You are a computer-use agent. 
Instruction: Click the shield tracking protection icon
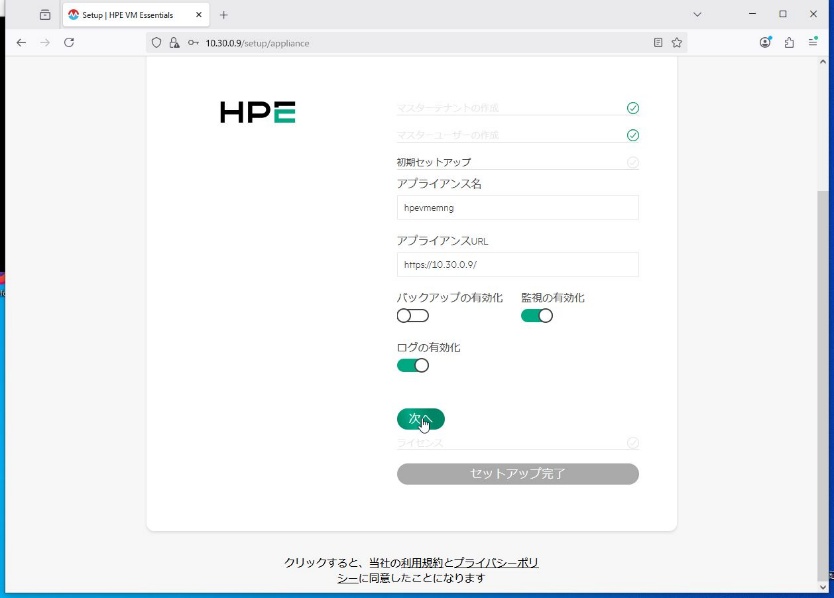(155, 43)
